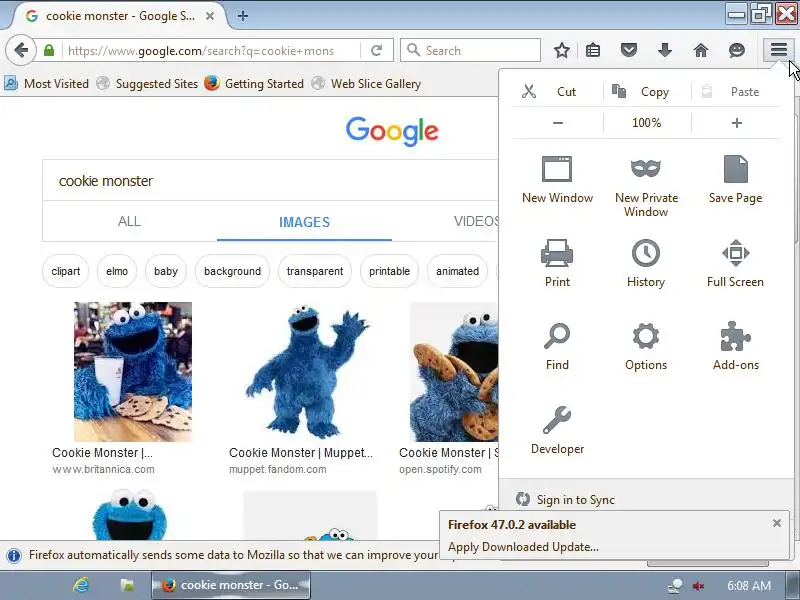Select the Print icon
The image size is (800, 600).
point(557,263)
